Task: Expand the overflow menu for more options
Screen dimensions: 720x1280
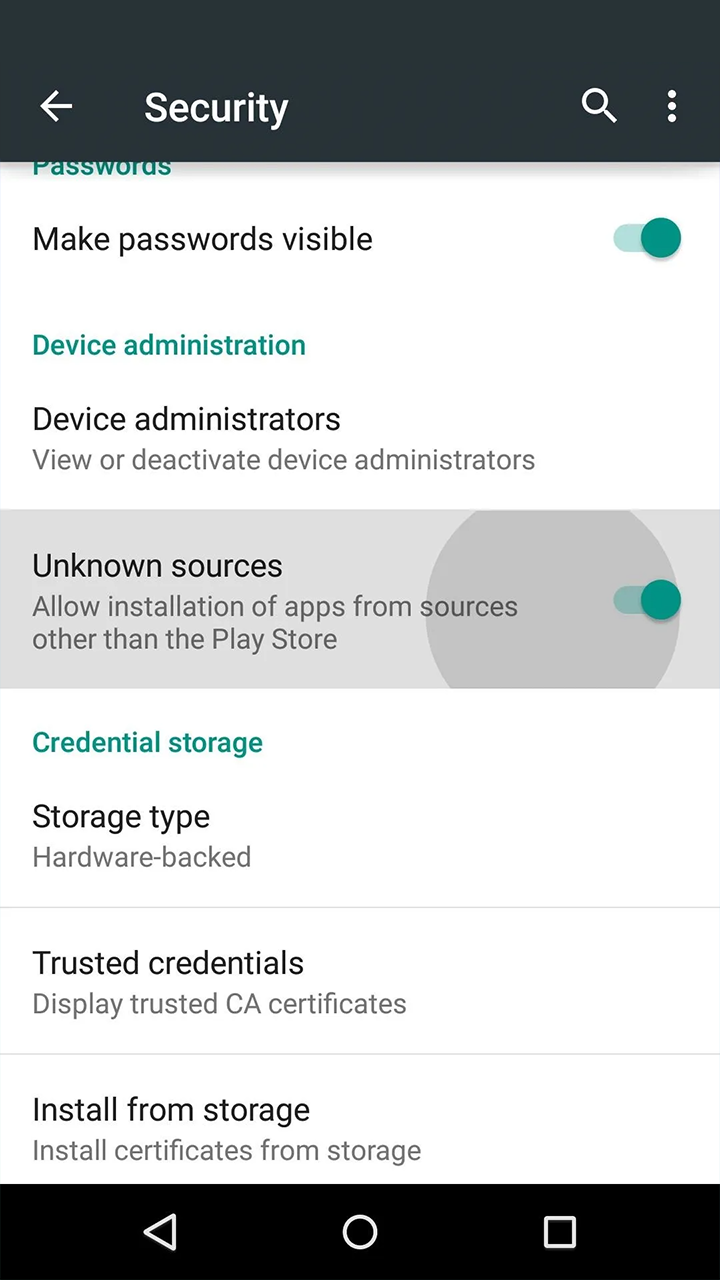Action: pyautogui.click(x=671, y=106)
